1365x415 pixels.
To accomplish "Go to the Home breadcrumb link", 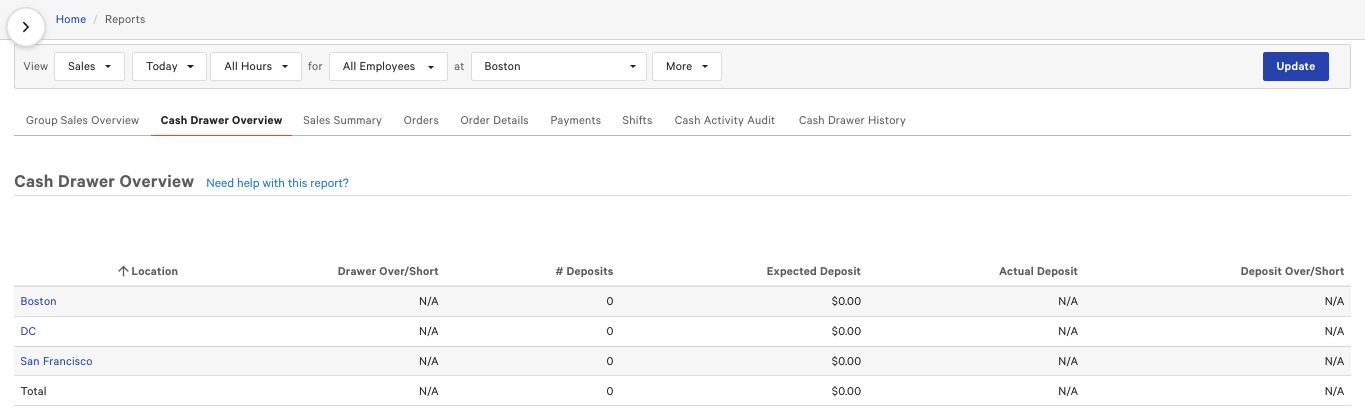I will [71, 19].
